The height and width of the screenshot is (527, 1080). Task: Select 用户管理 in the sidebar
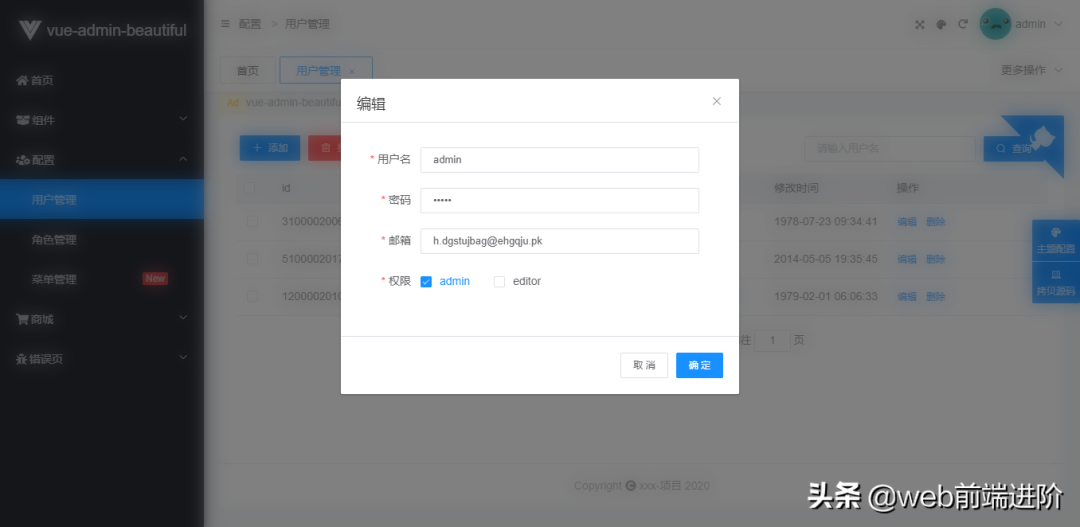coord(102,200)
